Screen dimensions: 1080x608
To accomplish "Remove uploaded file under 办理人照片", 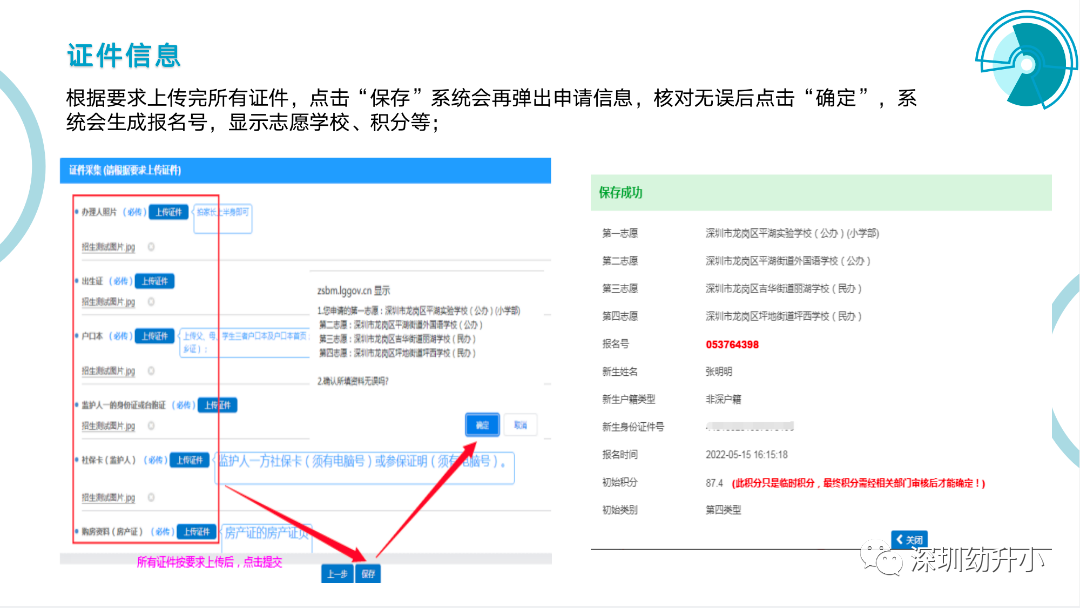I will (x=151, y=247).
